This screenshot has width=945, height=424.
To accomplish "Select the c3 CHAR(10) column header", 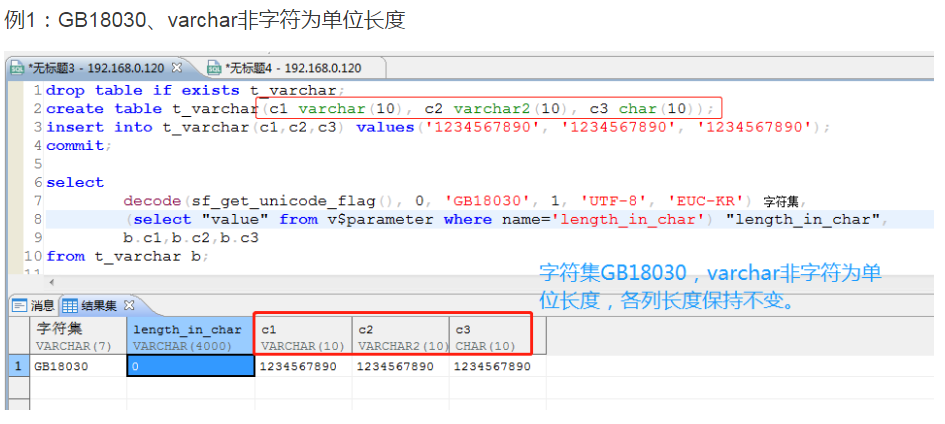I will (498, 336).
